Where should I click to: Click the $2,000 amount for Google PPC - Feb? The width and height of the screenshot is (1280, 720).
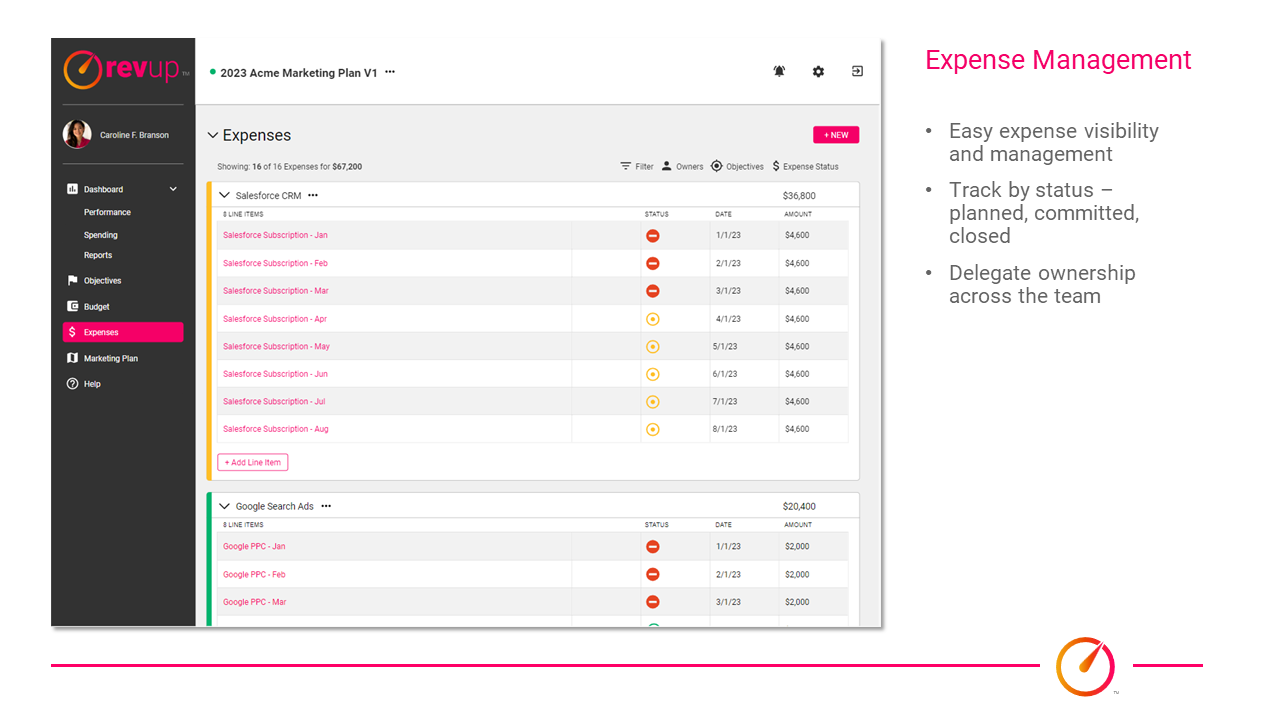[797, 575]
